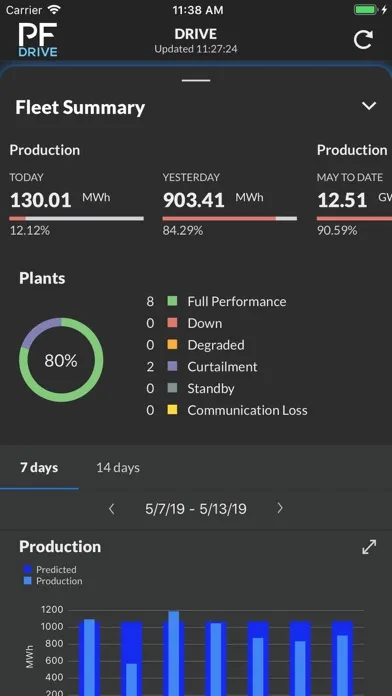392x696 pixels.
Task: Tap the sheet drag handle bar
Action: tap(196, 80)
